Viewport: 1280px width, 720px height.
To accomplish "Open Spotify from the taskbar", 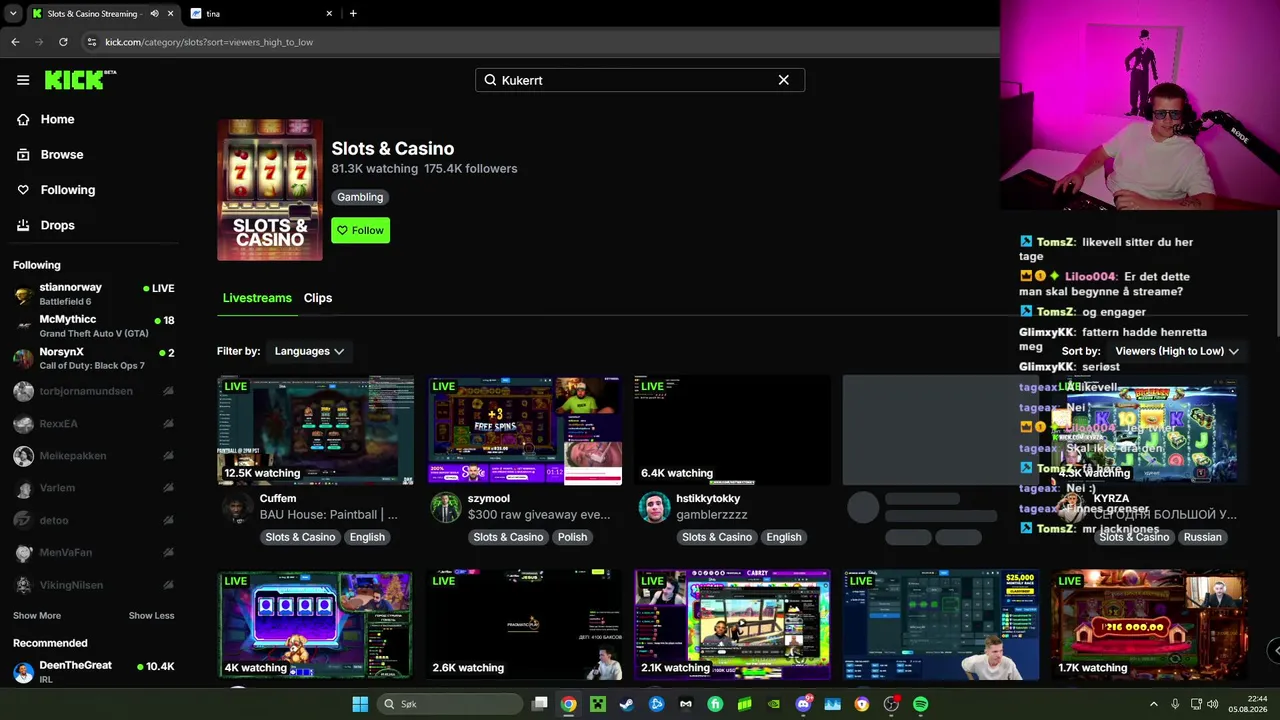I will pyautogui.click(x=920, y=704).
